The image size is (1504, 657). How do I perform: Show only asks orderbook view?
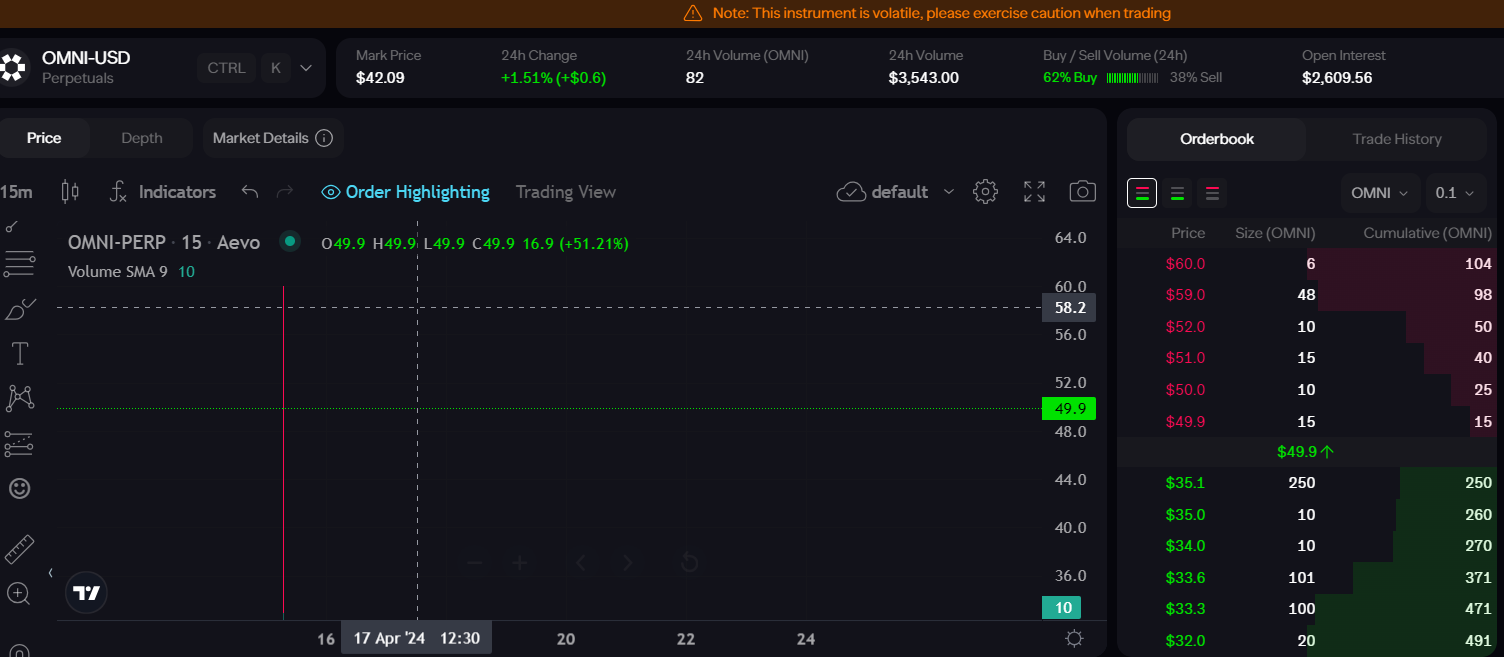1213,193
